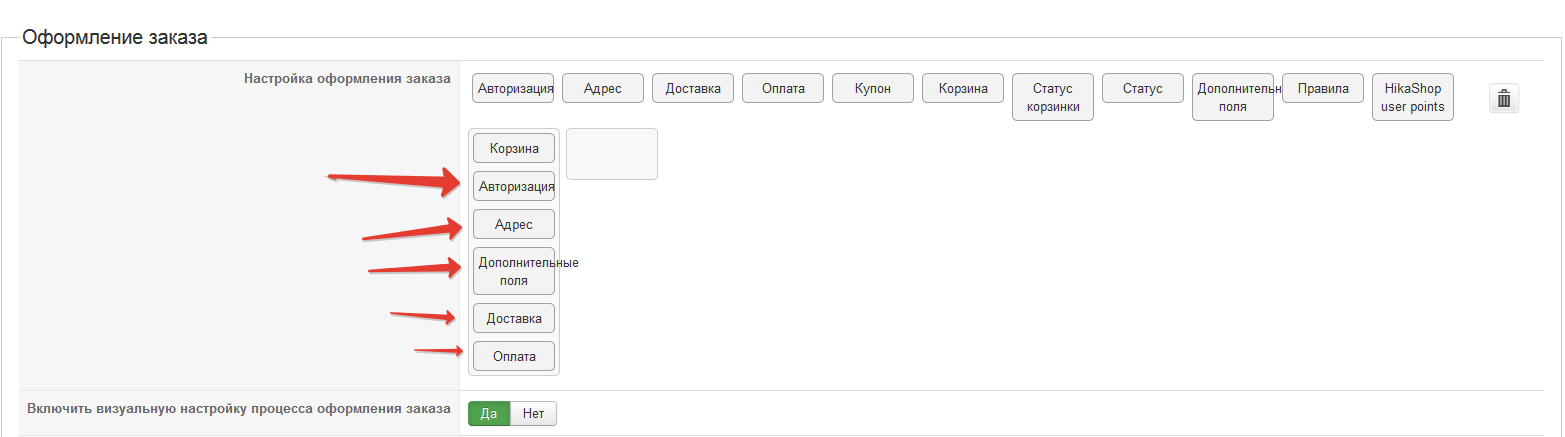The width and height of the screenshot is (1565, 437).
Task: Select 'Корзина' in the vertical step column
Action: coord(514,148)
